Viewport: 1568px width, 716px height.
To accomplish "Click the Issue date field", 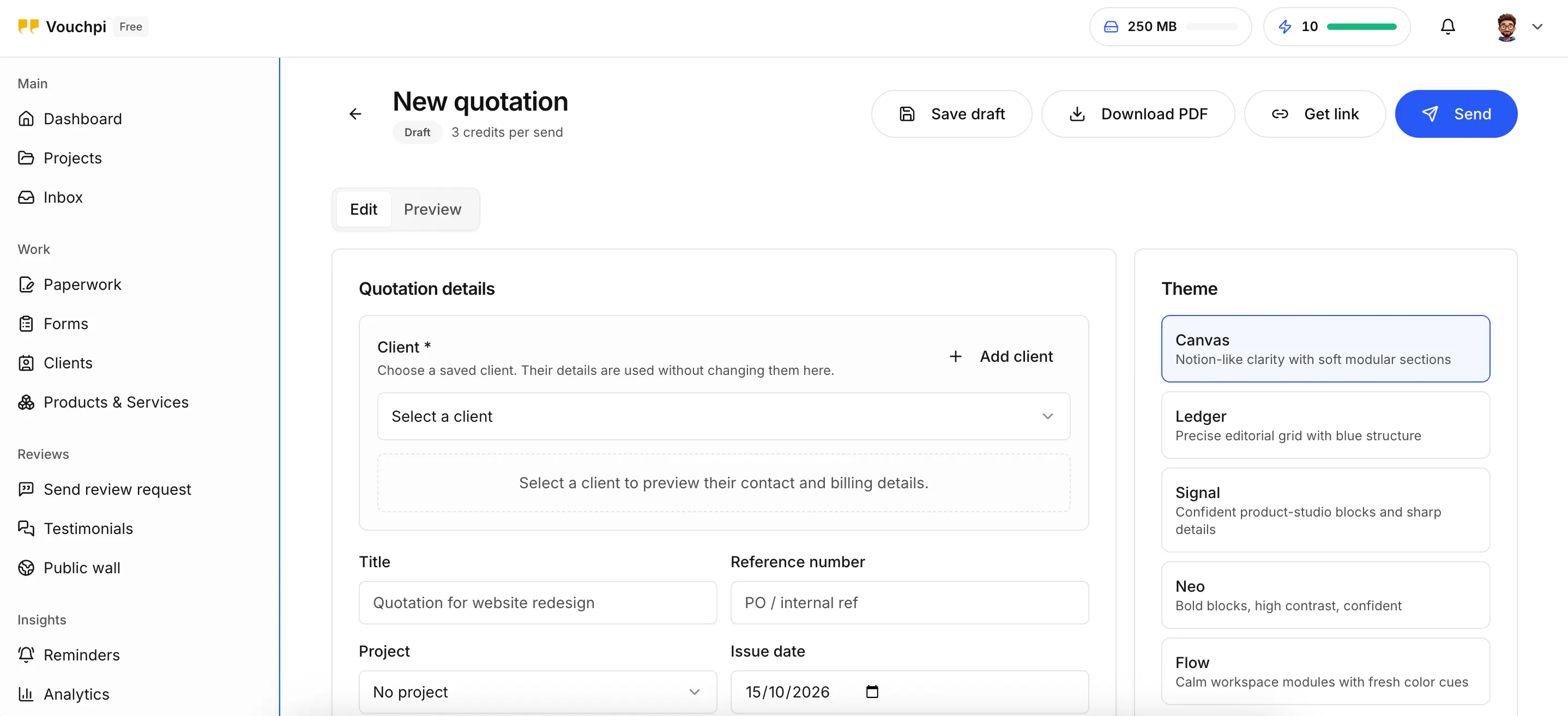I will tap(909, 692).
